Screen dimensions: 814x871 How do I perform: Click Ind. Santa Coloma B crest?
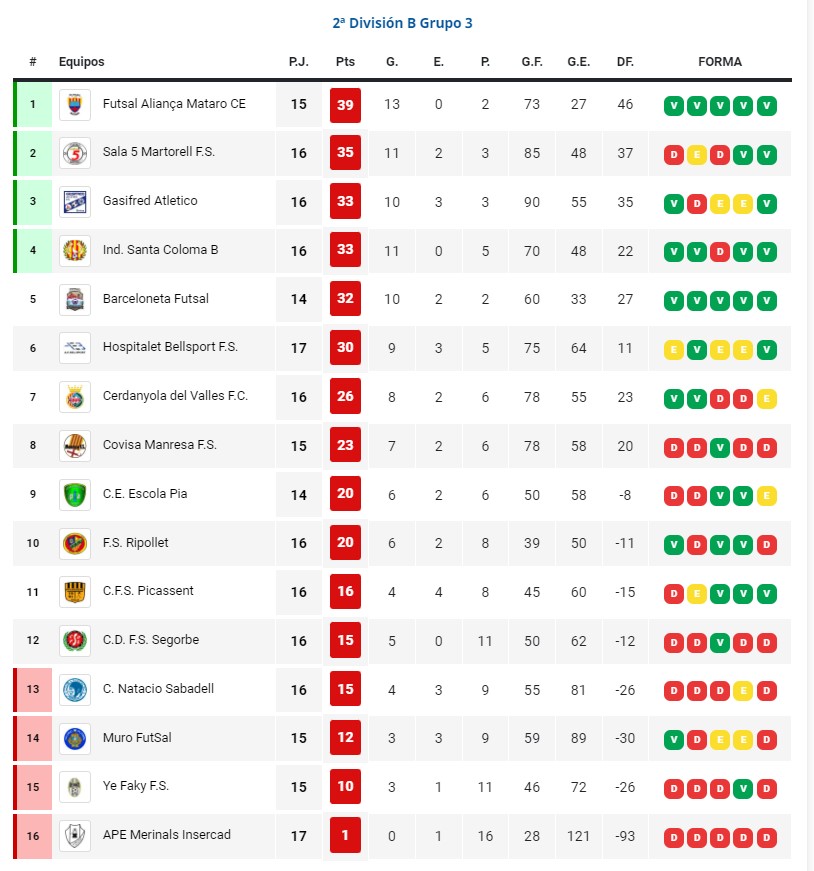pyautogui.click(x=75, y=251)
